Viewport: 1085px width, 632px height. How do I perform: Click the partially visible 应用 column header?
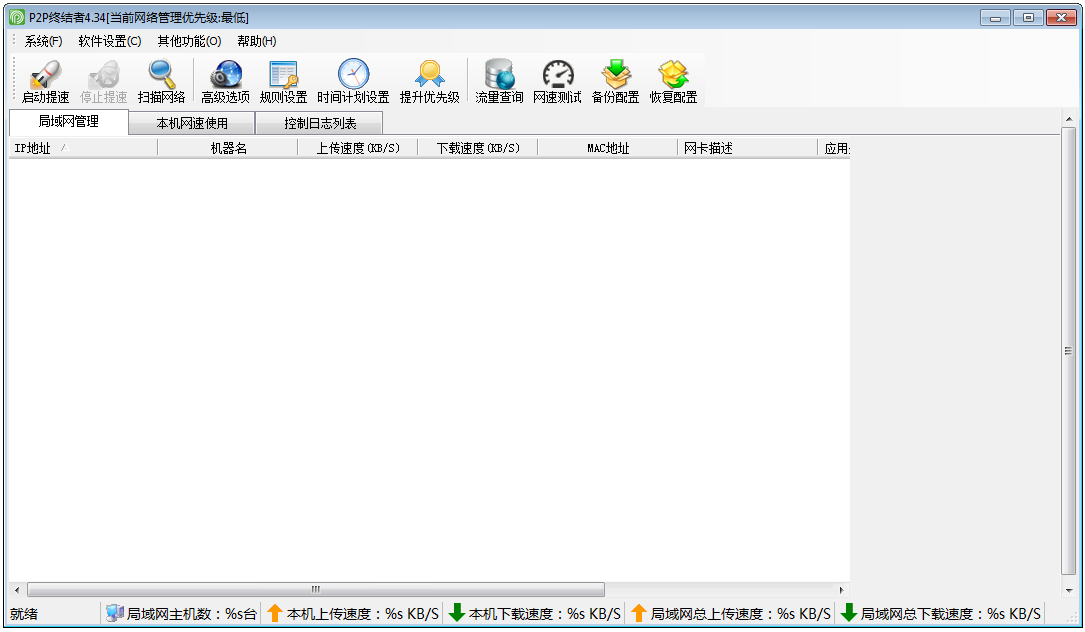coord(835,148)
